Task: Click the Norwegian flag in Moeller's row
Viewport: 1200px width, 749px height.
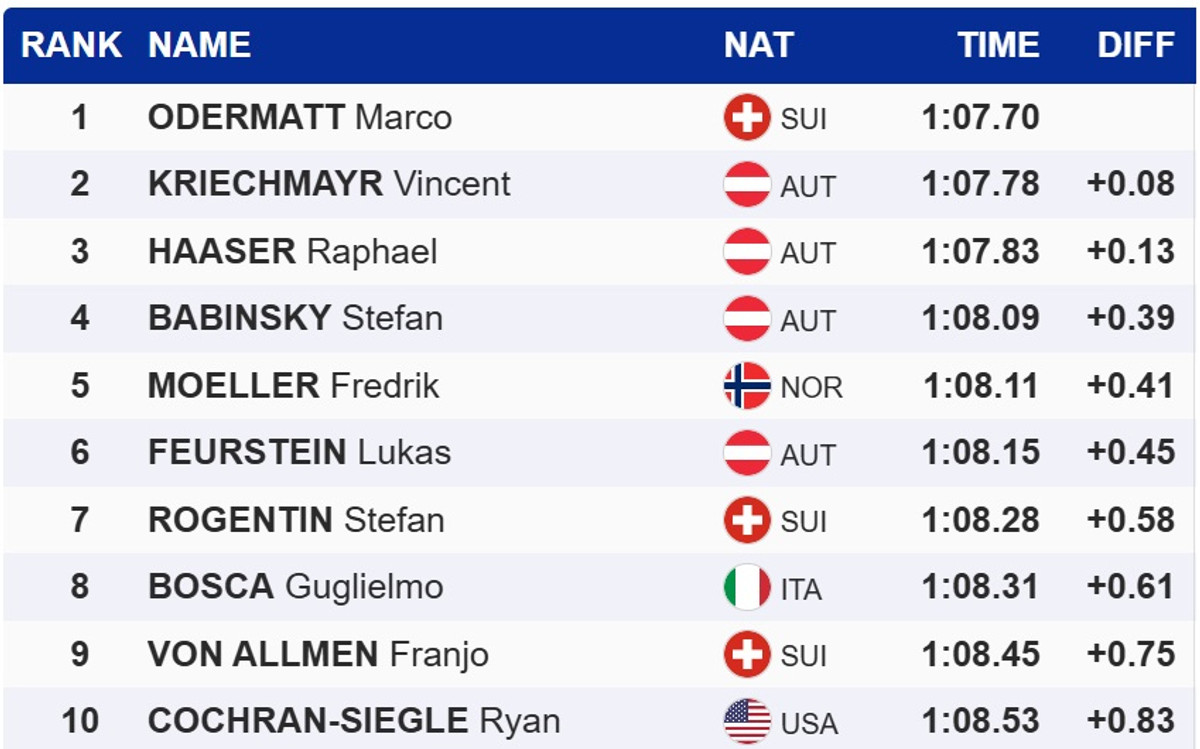Action: coord(747,386)
